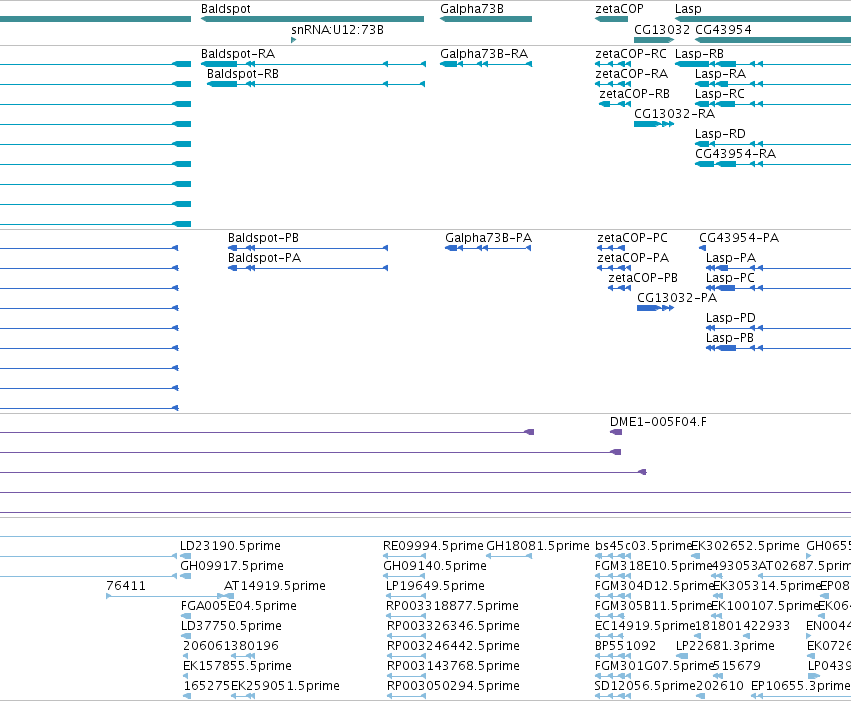
Task: Open EST label RE09994.5prime
Action: click(433, 546)
